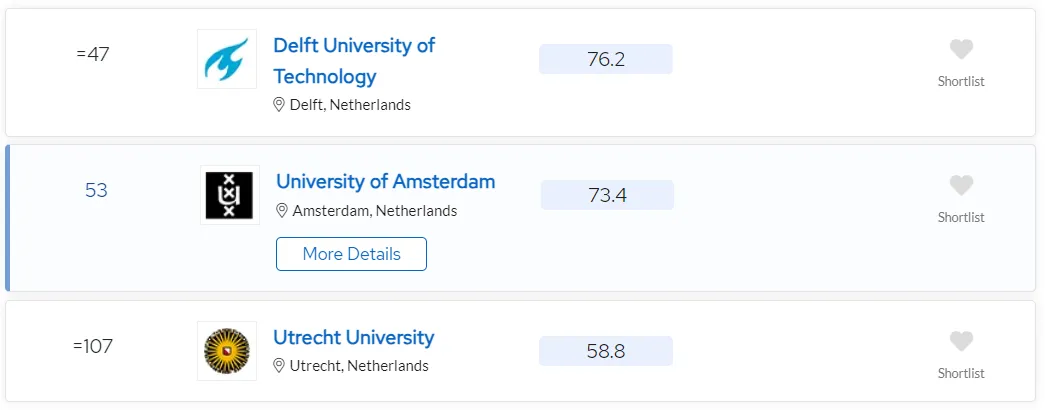Click rank =47 label

93,55
